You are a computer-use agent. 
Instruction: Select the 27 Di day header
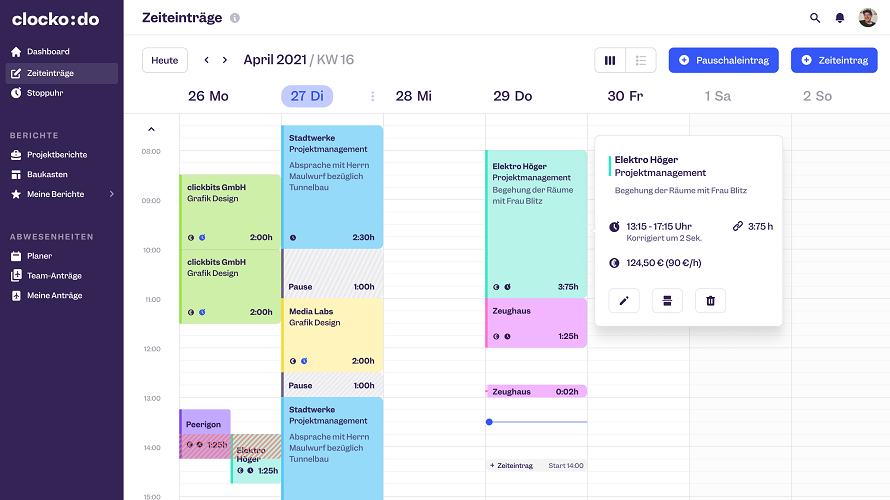click(307, 96)
